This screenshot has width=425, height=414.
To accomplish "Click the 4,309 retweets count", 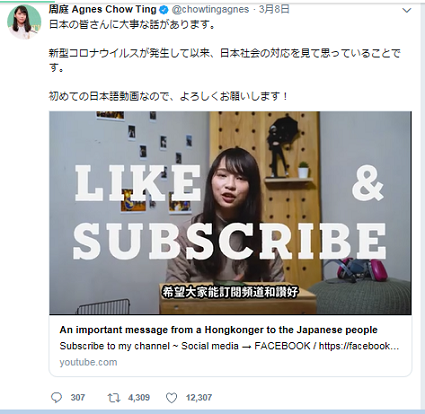I will click(139, 397).
